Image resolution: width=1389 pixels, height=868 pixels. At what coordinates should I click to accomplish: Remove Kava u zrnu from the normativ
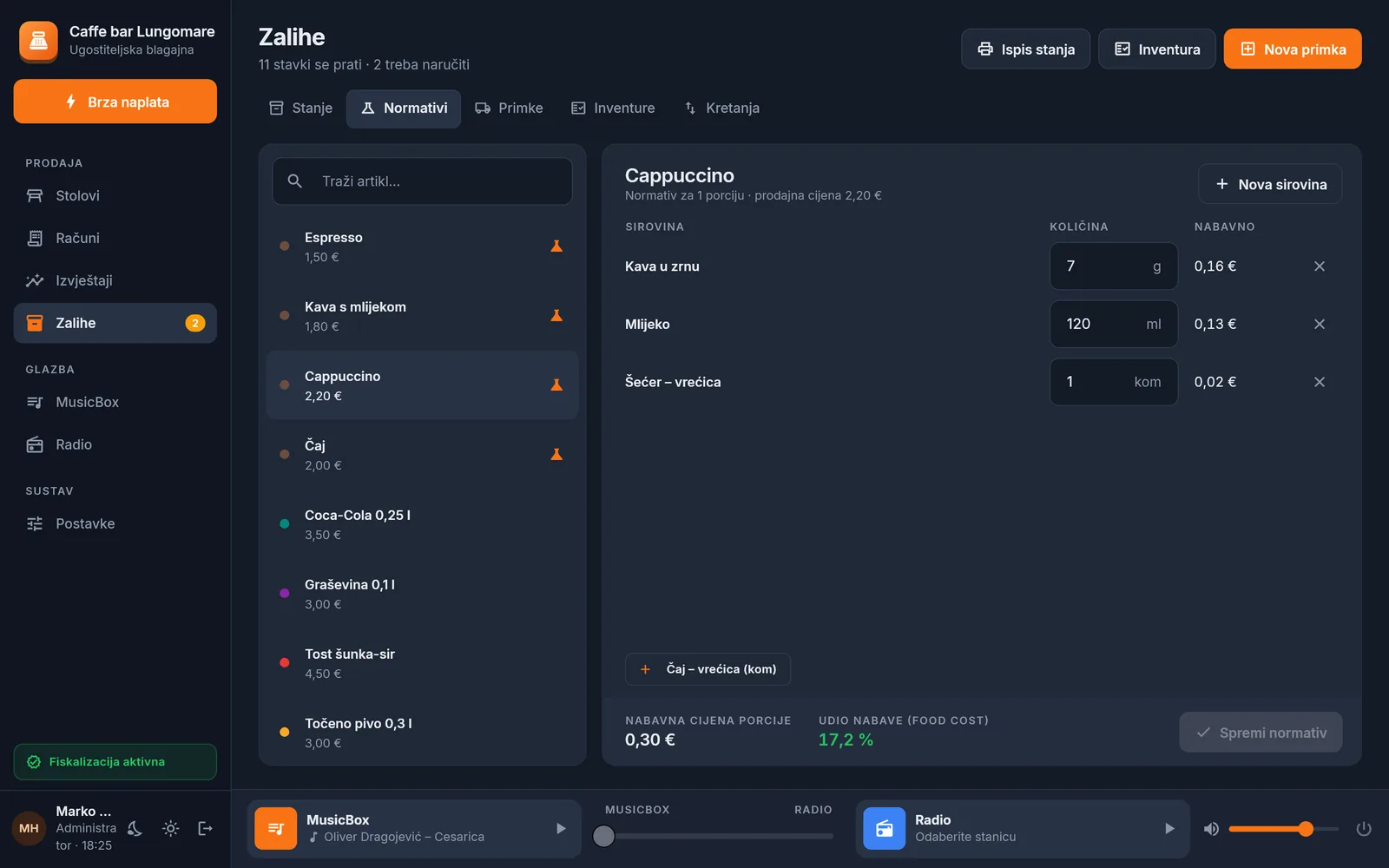click(x=1319, y=266)
